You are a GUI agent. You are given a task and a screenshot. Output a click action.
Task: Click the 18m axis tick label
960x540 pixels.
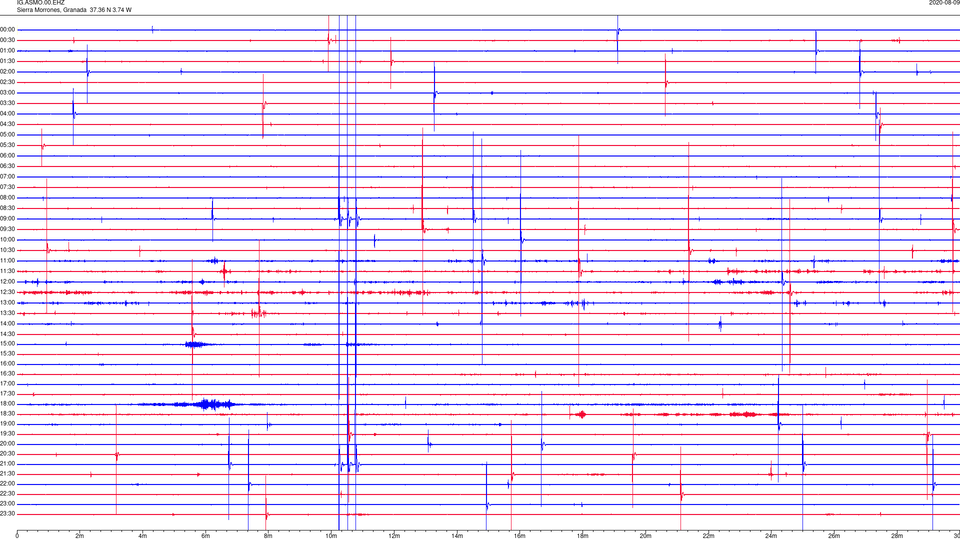click(583, 536)
